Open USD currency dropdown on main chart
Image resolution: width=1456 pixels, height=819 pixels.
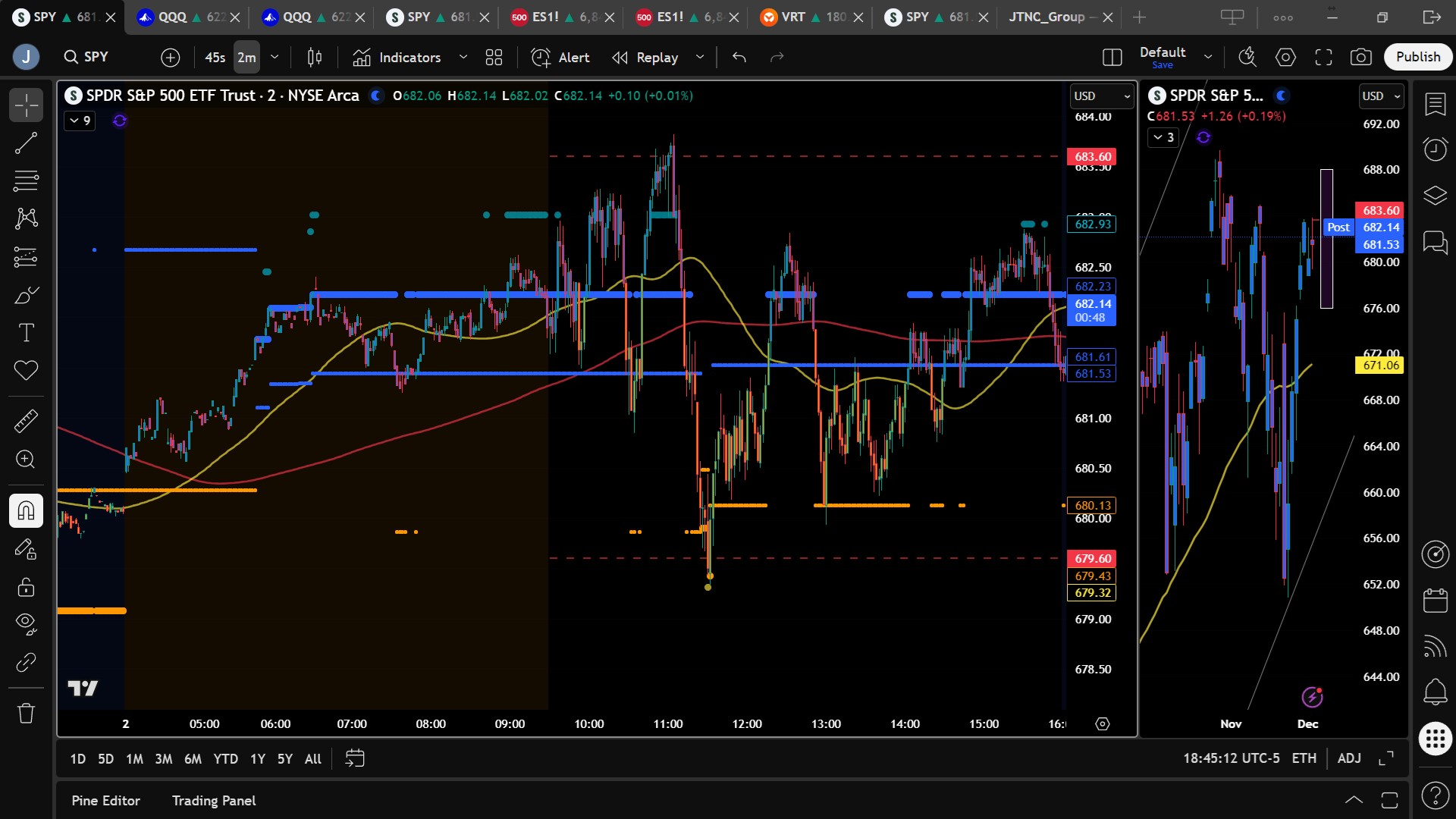click(1101, 96)
